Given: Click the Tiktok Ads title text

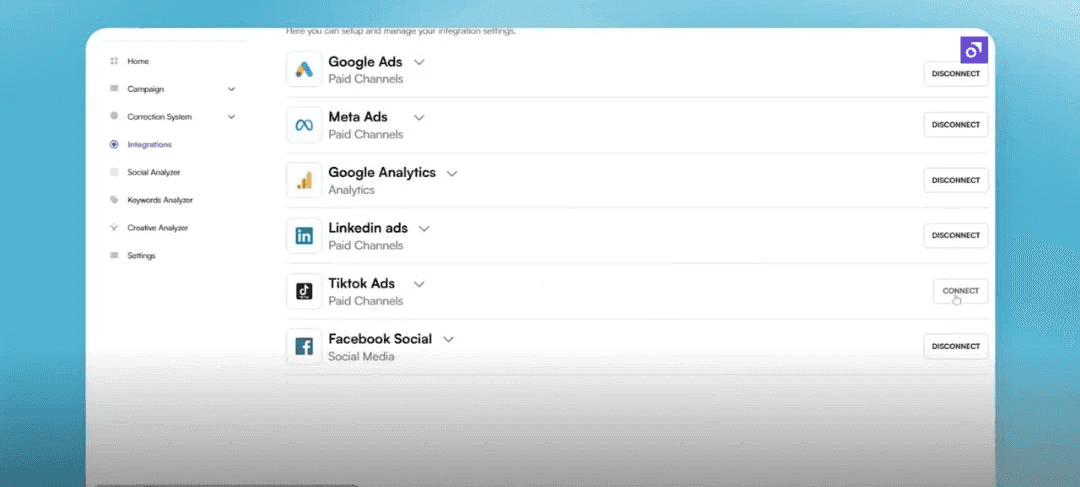Looking at the screenshot, I should click(362, 283).
